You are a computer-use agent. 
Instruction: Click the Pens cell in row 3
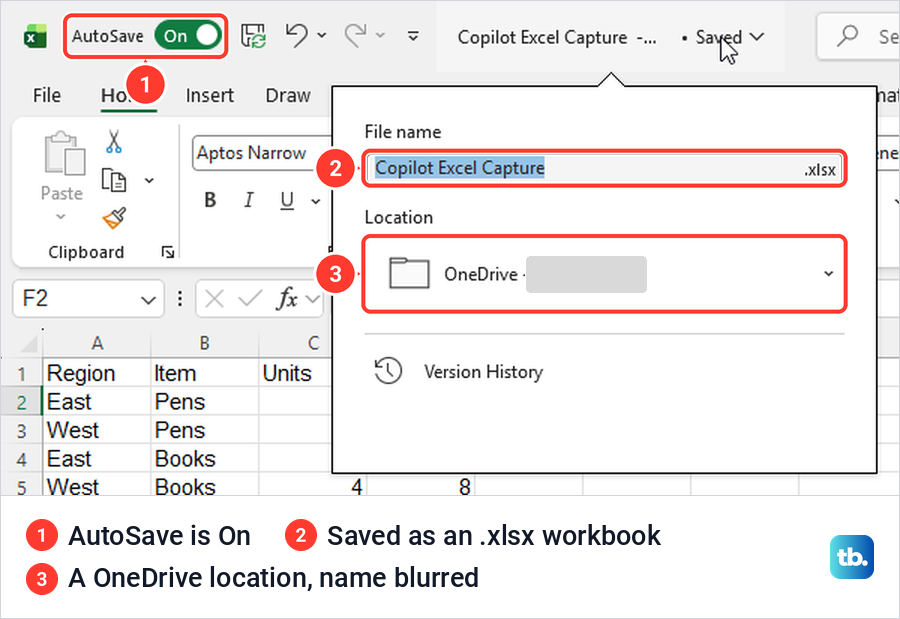coord(204,430)
